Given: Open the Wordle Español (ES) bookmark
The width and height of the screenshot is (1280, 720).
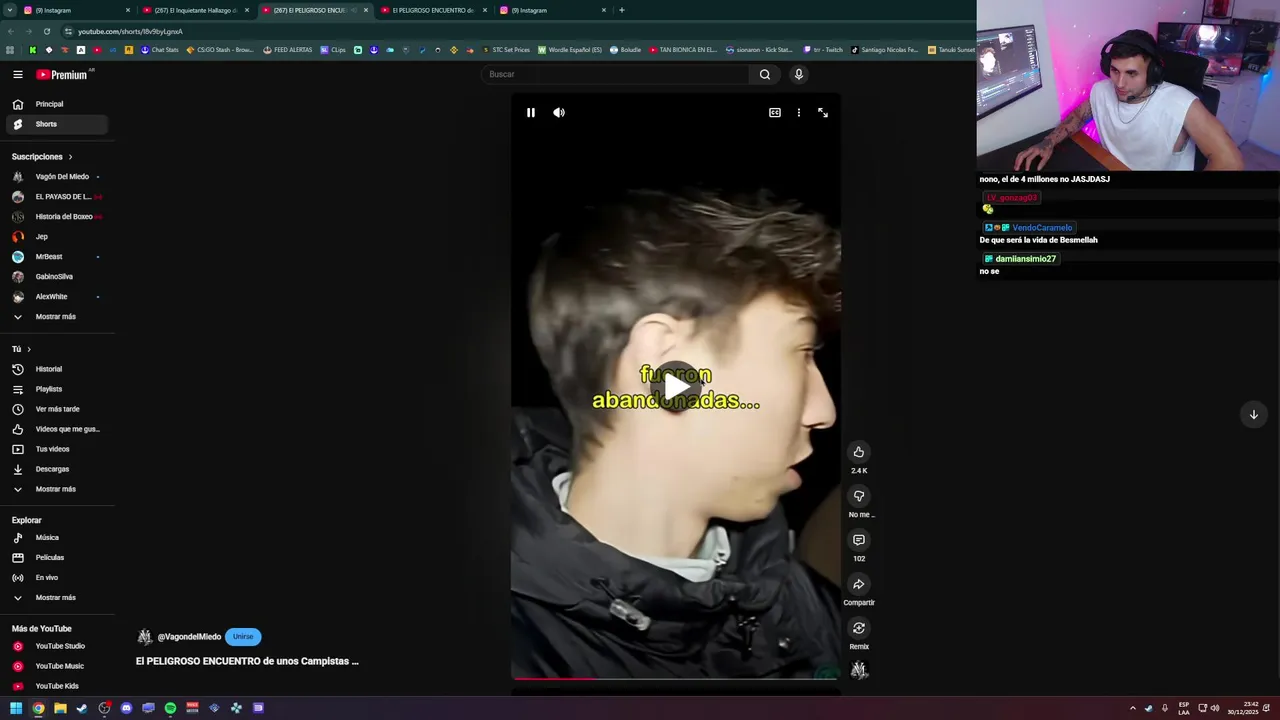Looking at the screenshot, I should click(x=570, y=50).
